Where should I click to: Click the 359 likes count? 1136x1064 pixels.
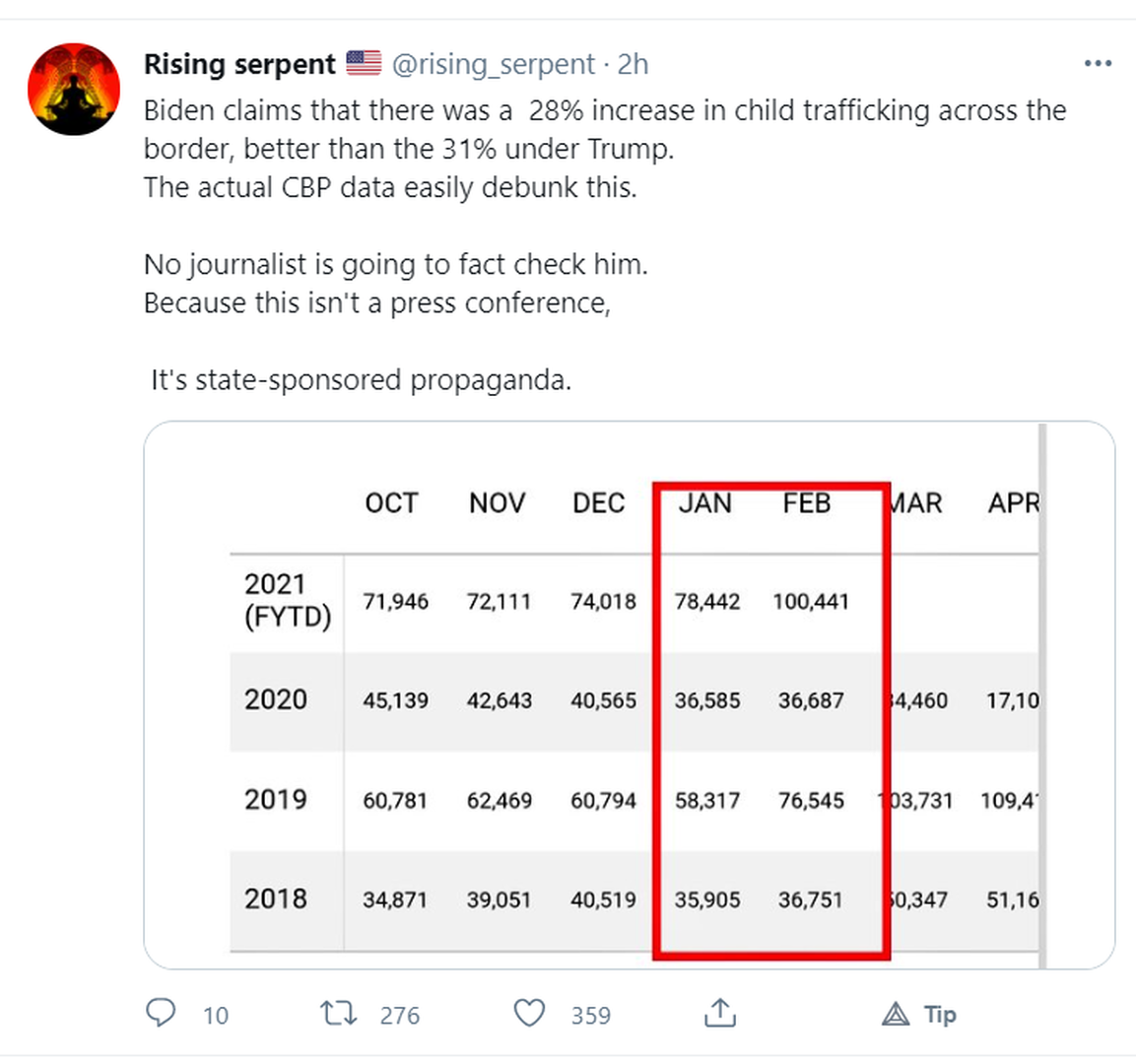tap(590, 1015)
